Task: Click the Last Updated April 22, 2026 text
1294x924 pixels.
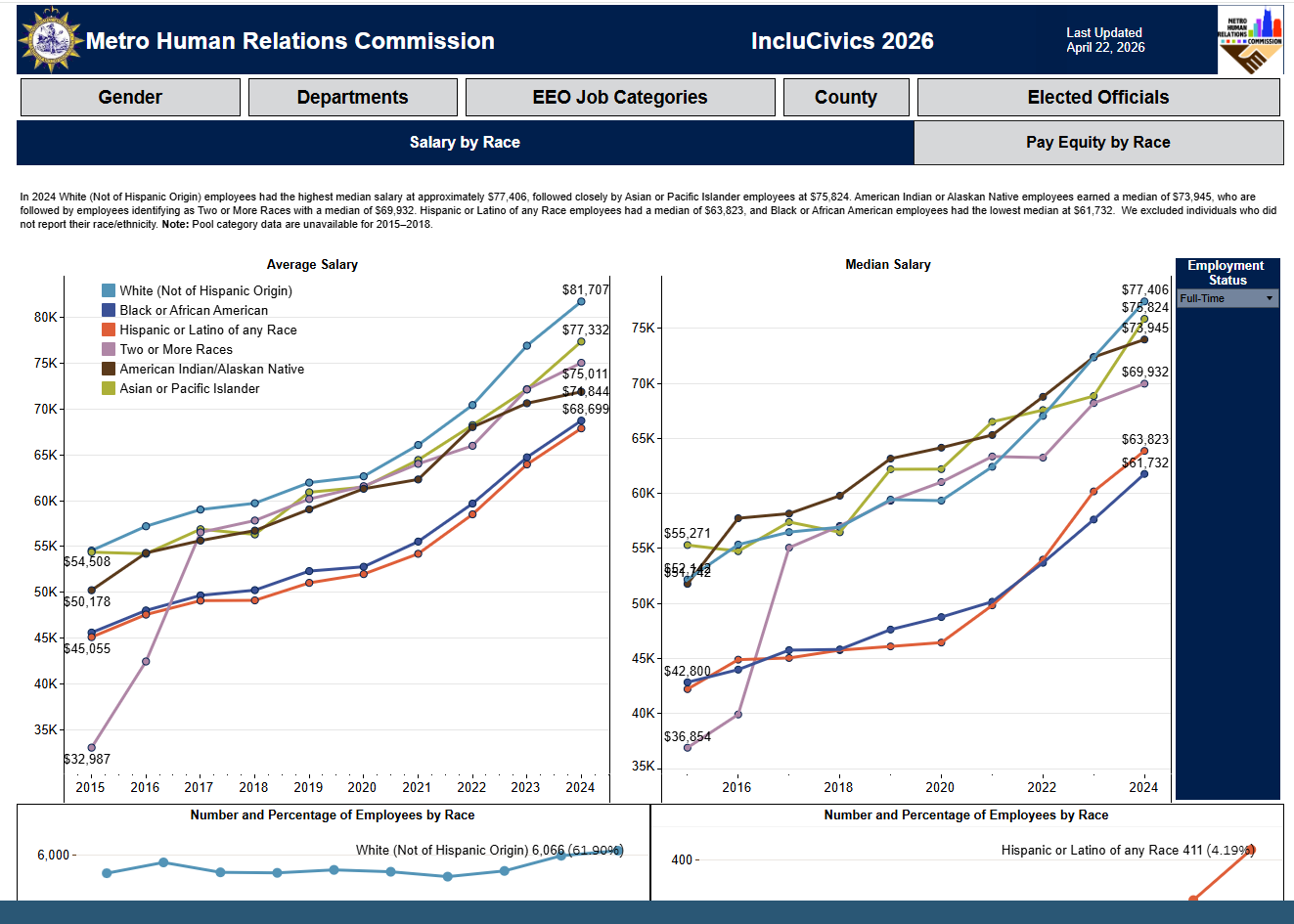Action: (x=1105, y=40)
